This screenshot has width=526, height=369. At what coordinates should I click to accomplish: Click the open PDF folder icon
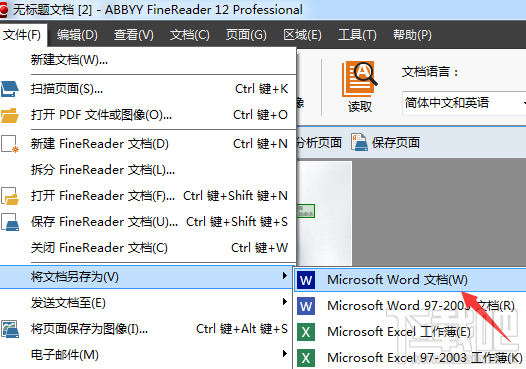pyautogui.click(x=10, y=115)
